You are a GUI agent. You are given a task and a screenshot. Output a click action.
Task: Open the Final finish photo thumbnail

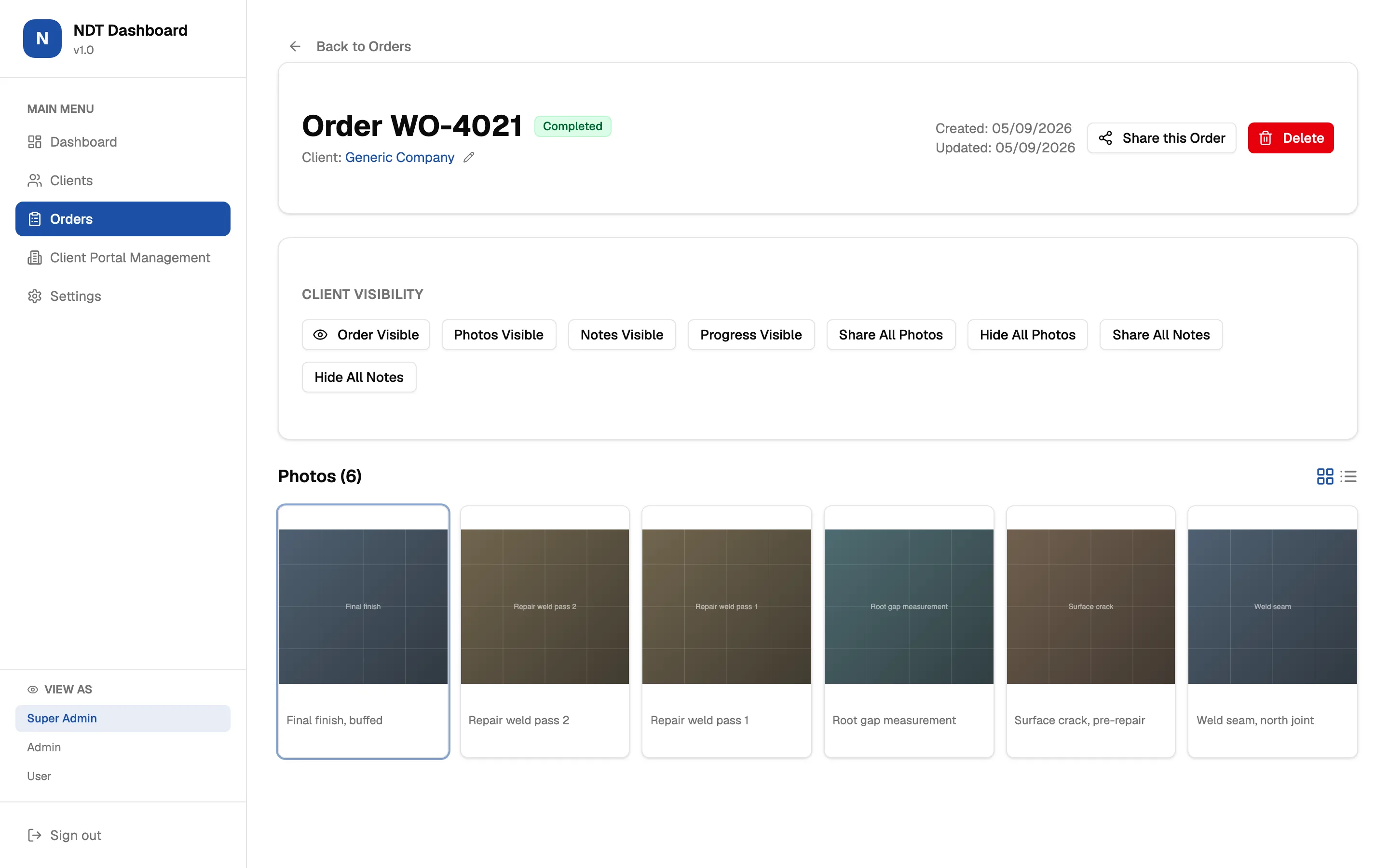[x=363, y=606]
